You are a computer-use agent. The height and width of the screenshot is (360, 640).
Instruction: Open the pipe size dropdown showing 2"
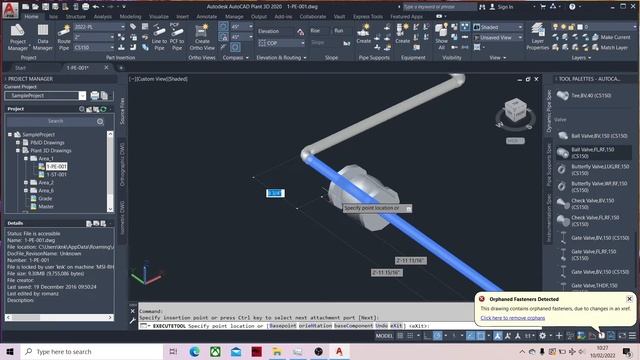(94, 37)
